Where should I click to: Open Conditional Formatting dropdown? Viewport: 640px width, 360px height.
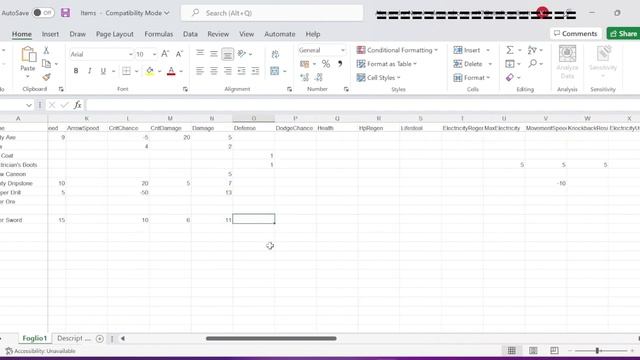click(397, 50)
